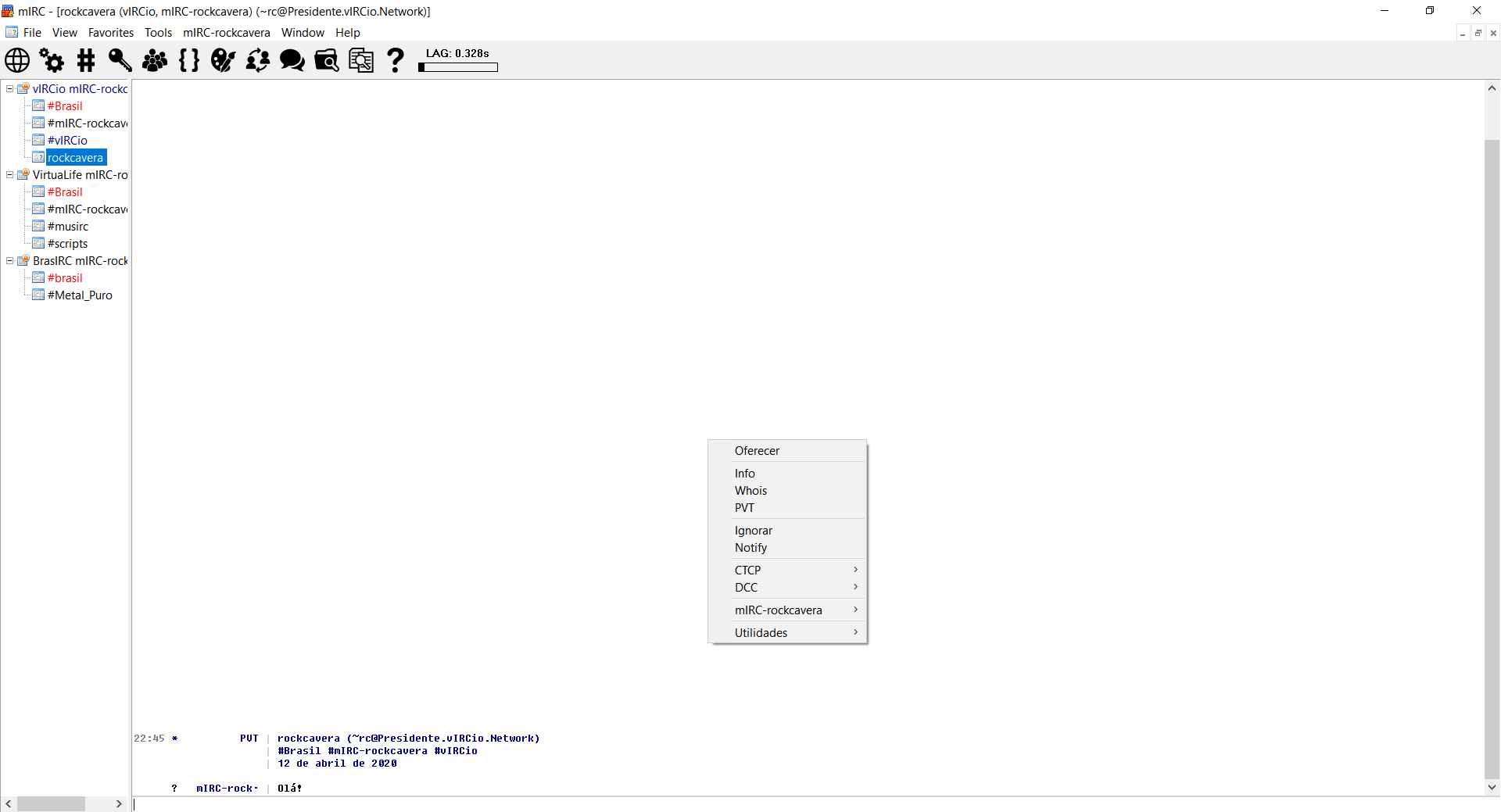Image resolution: width=1501 pixels, height=812 pixels.
Task: Collapse the vIRCio network tree node
Action: pyautogui.click(x=9, y=89)
